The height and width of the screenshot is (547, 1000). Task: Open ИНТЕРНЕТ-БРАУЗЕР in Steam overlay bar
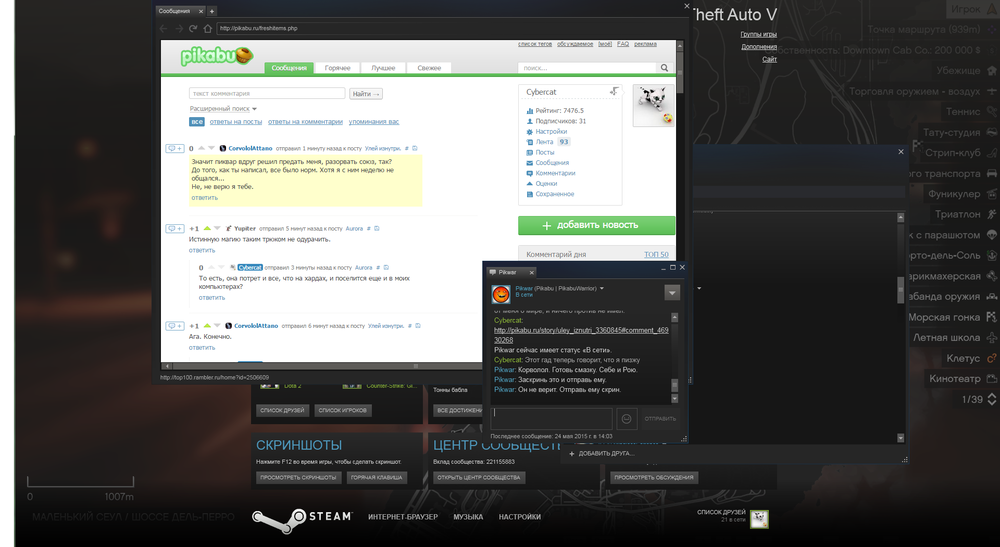(403, 517)
